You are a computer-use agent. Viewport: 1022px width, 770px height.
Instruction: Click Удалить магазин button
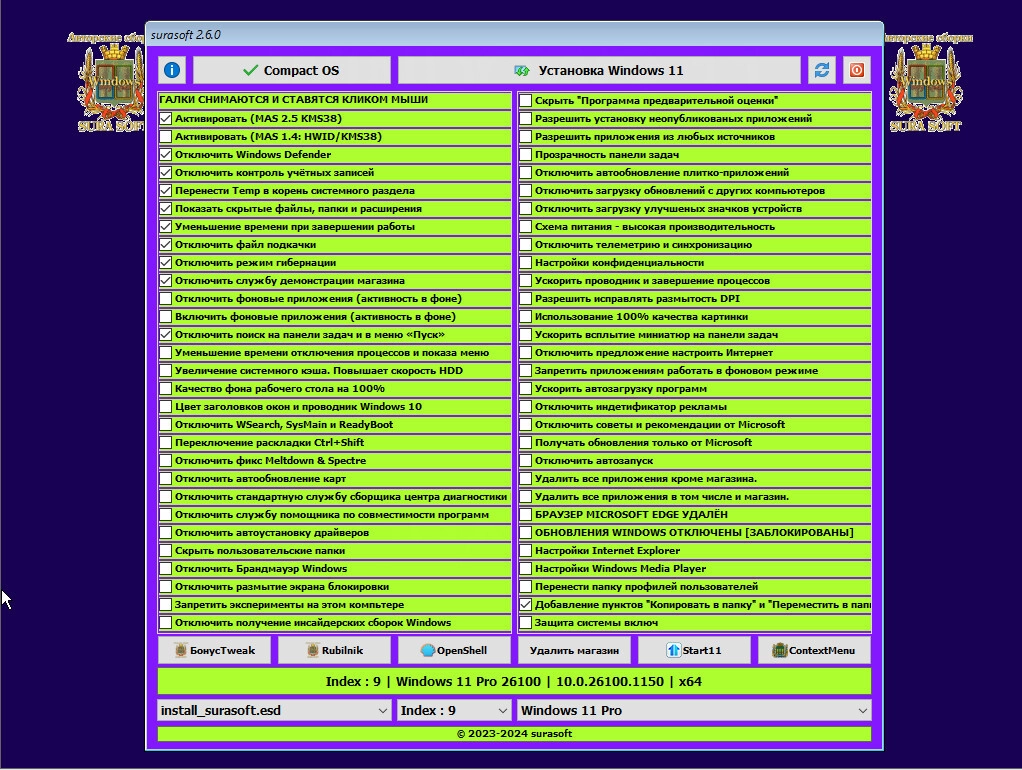[x=574, y=650]
